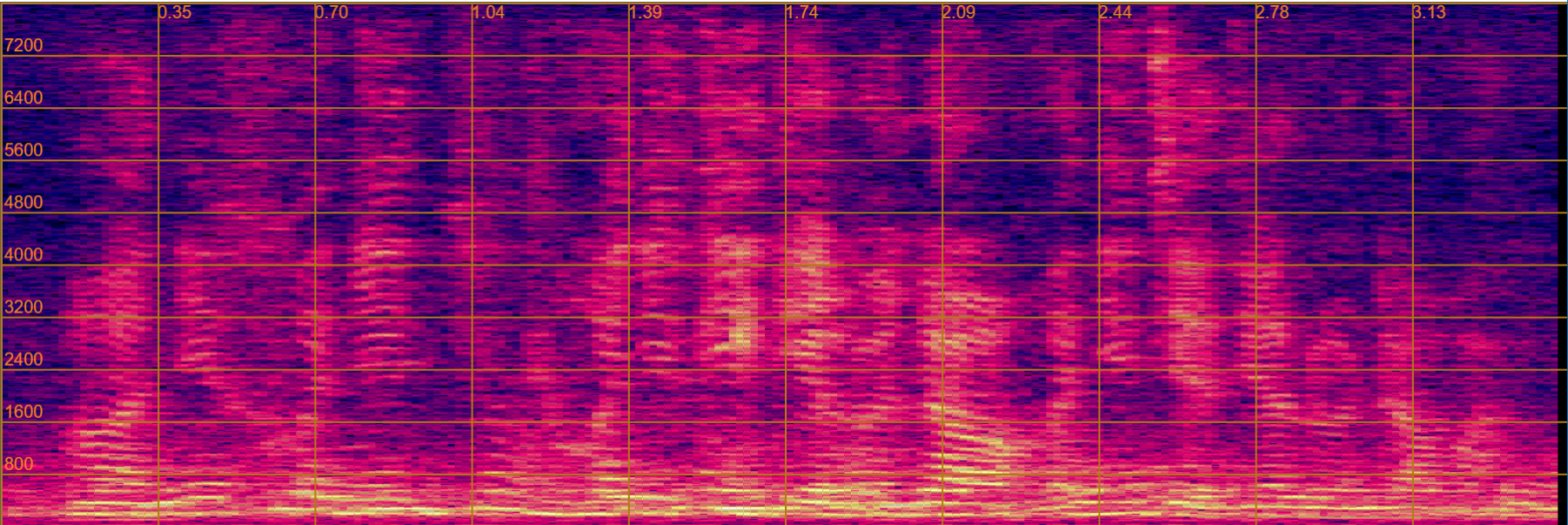1568x525 pixels.
Task: Click the 2.44 time axis label
Action: [x=1115, y=12]
